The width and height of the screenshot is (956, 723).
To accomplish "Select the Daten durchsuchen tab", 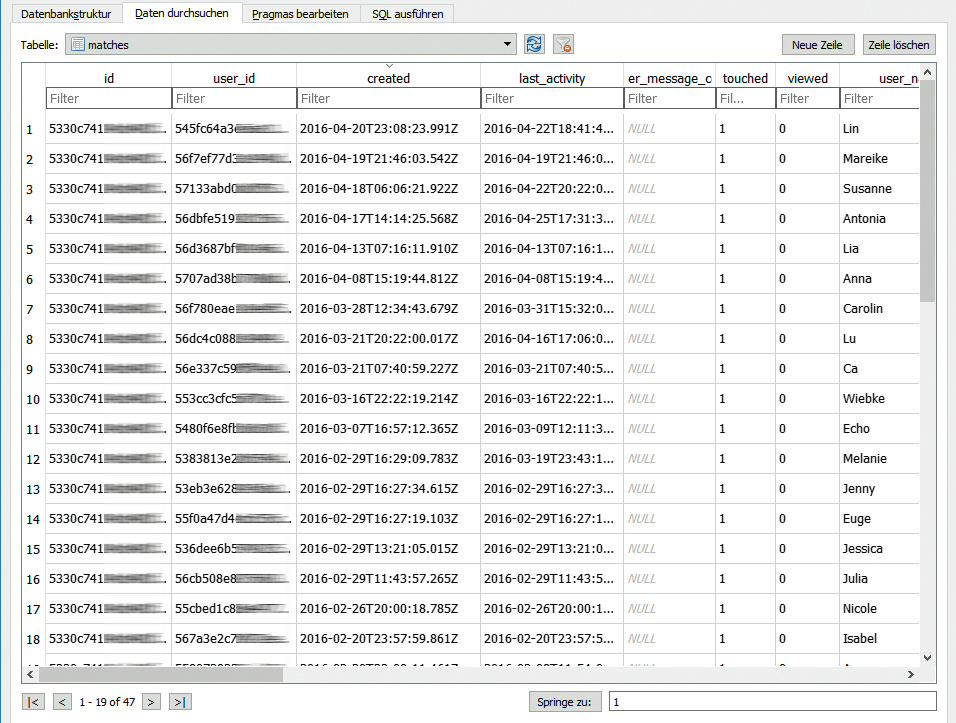I will [182, 13].
